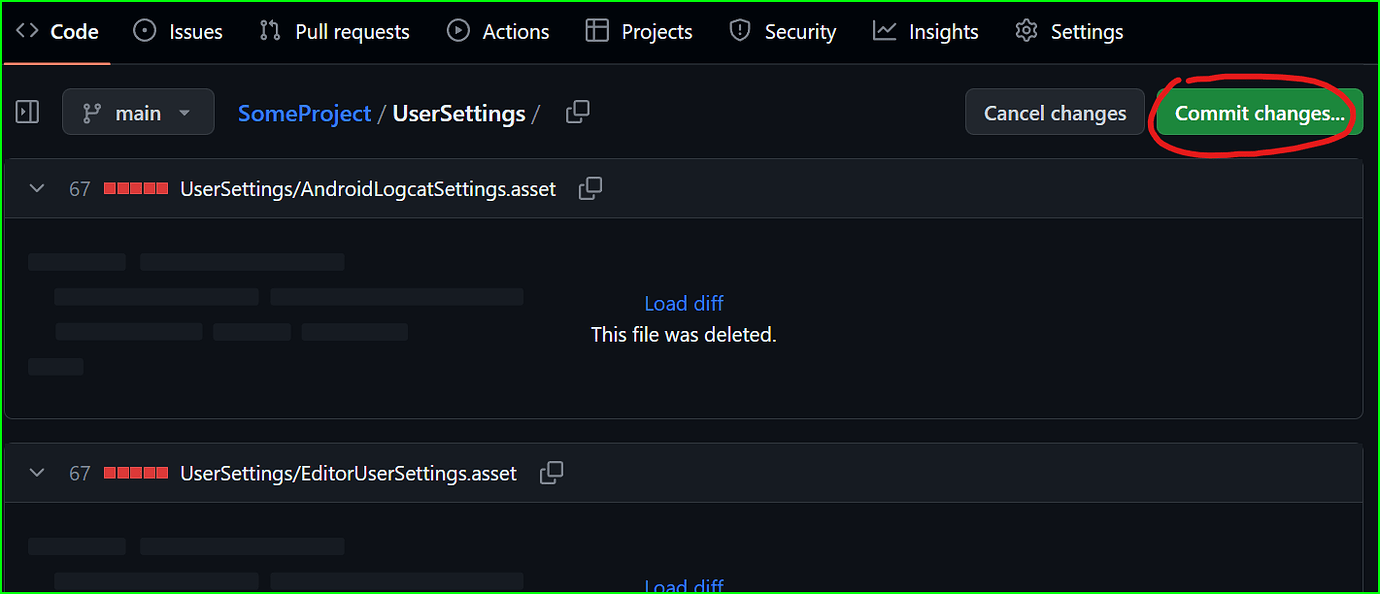Open the file tree panel icon
1380x594 pixels.
pyautogui.click(x=27, y=111)
